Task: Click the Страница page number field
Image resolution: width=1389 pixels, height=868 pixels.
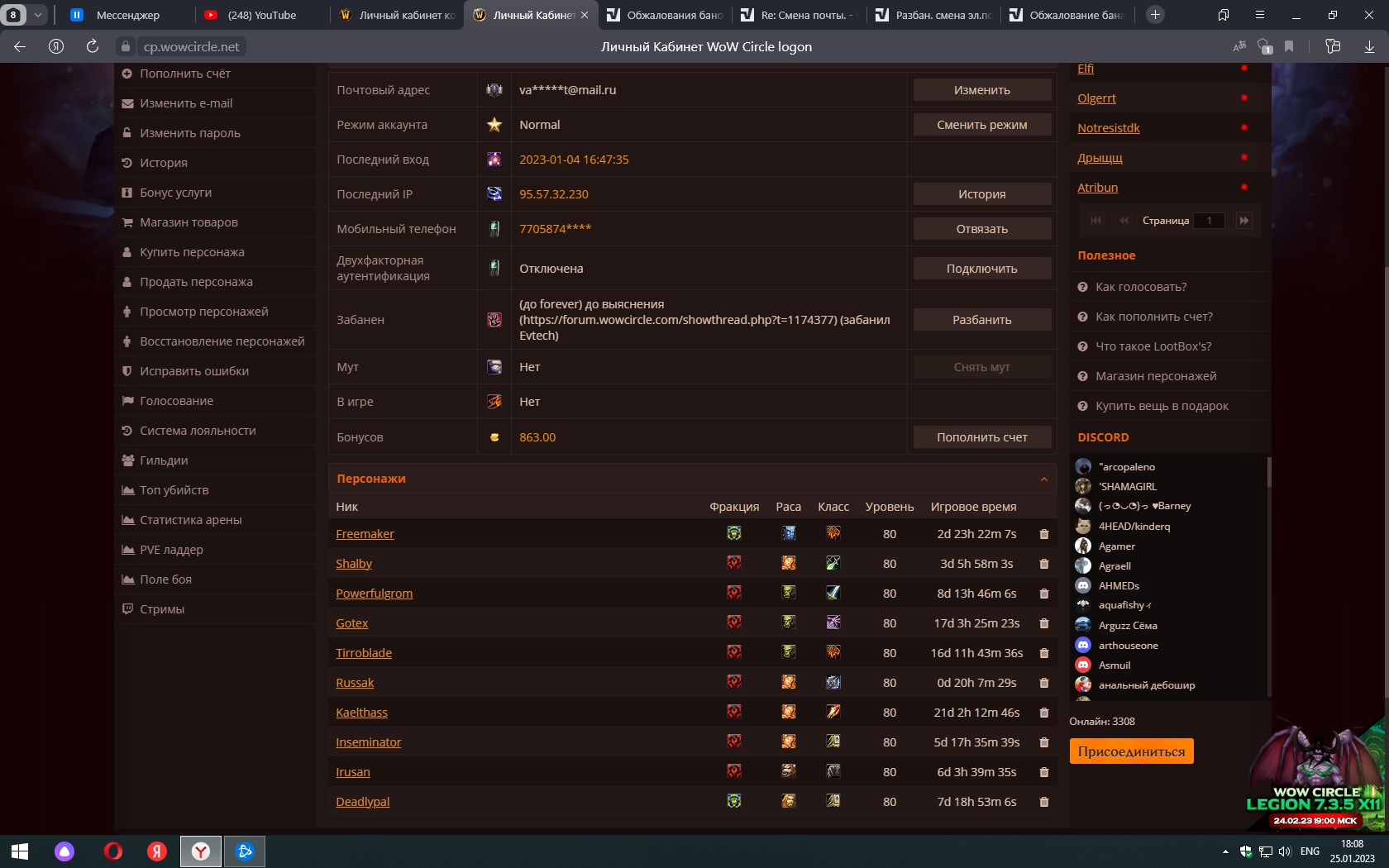Action: tap(1209, 221)
